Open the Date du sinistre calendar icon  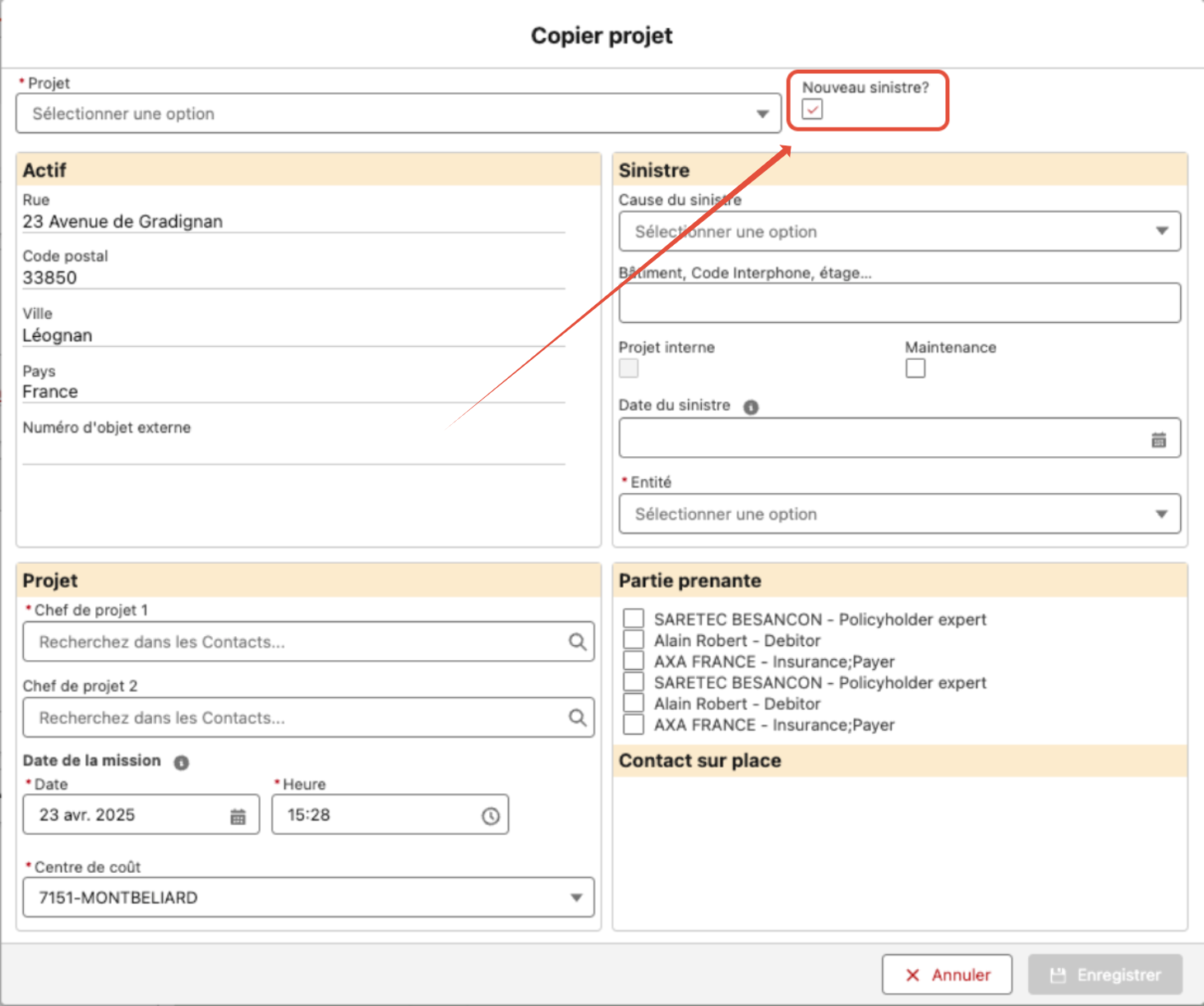tap(1158, 441)
